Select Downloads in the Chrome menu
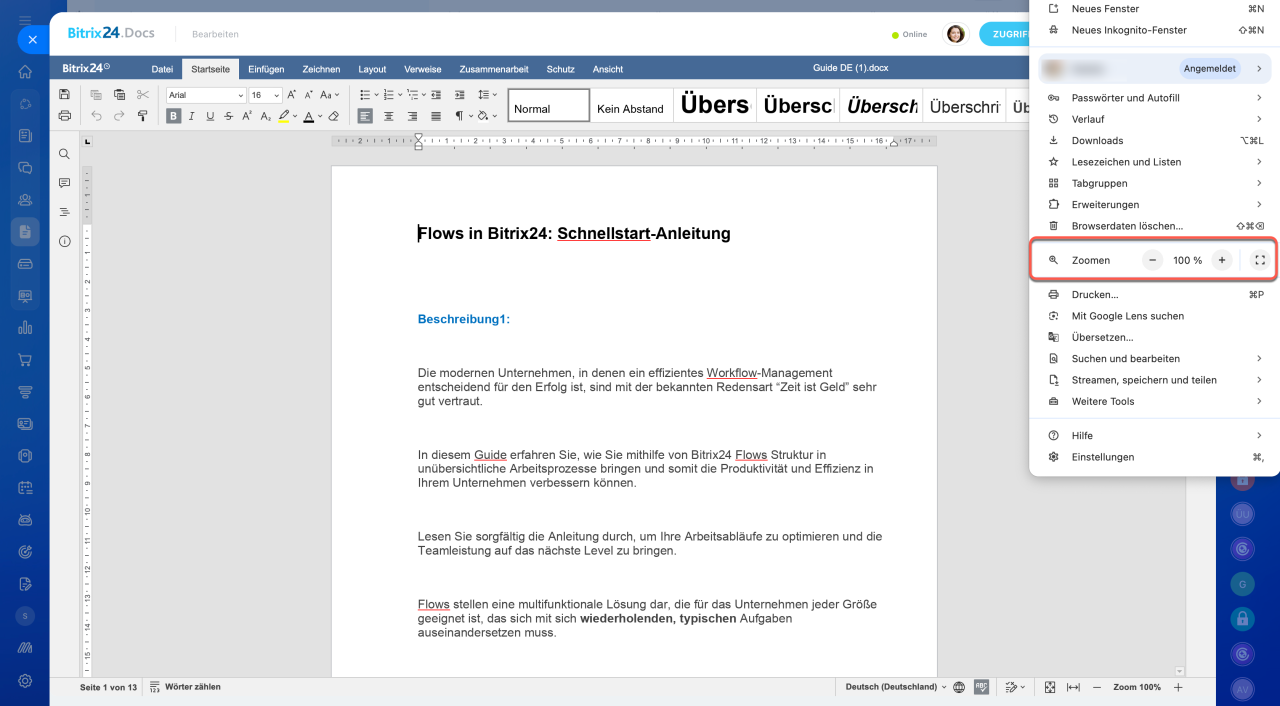 1154,141
